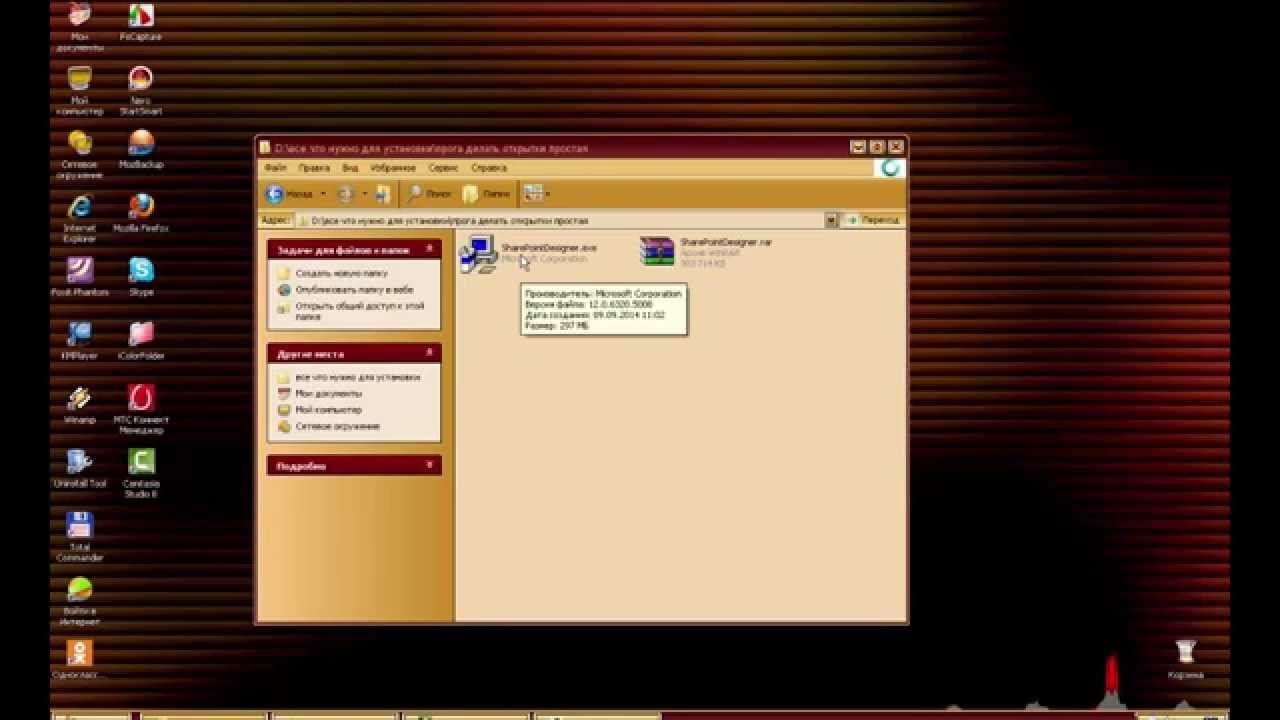
Task: Click the Forward navigation arrow icon
Action: (346, 194)
